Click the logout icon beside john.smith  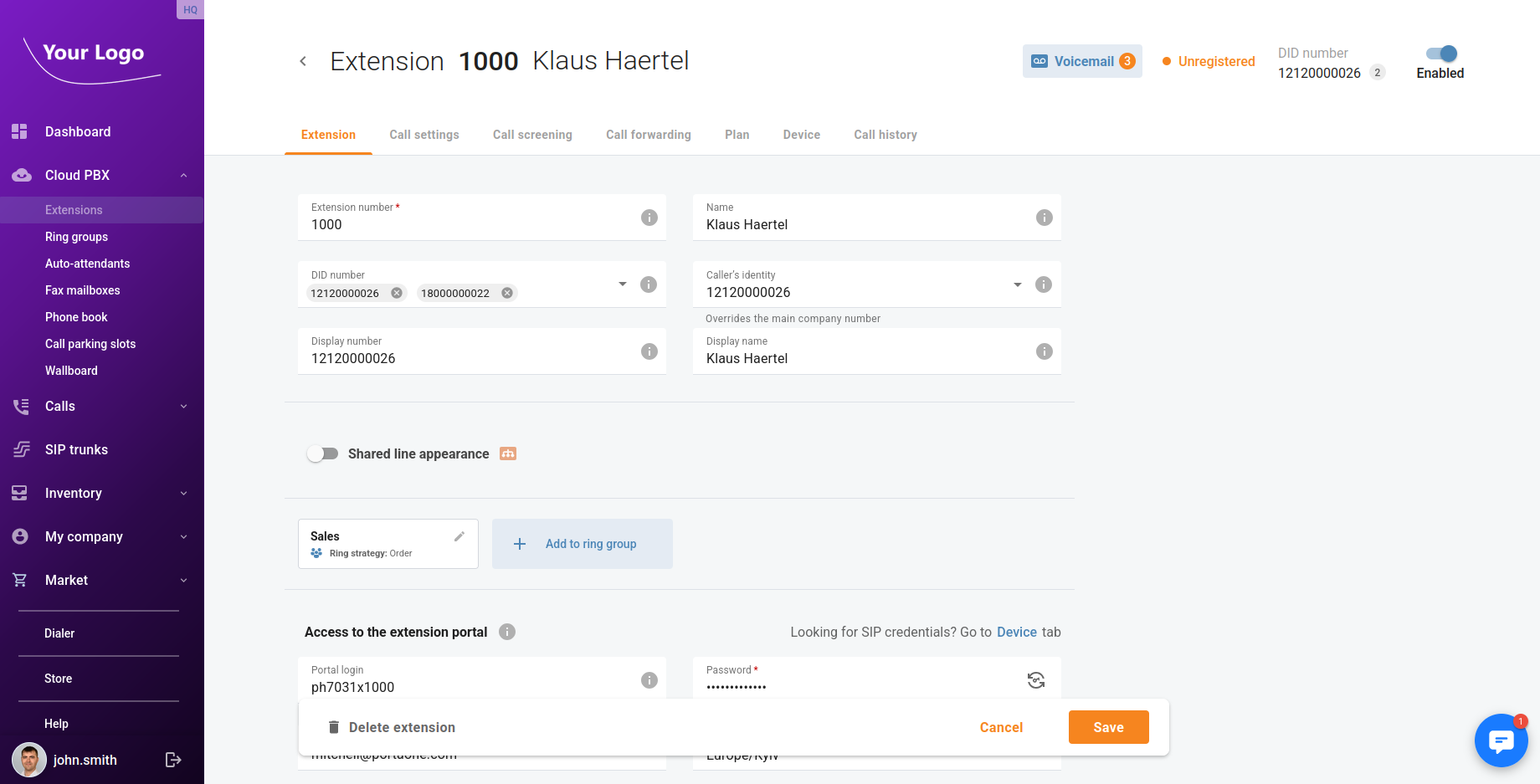pyautogui.click(x=173, y=760)
